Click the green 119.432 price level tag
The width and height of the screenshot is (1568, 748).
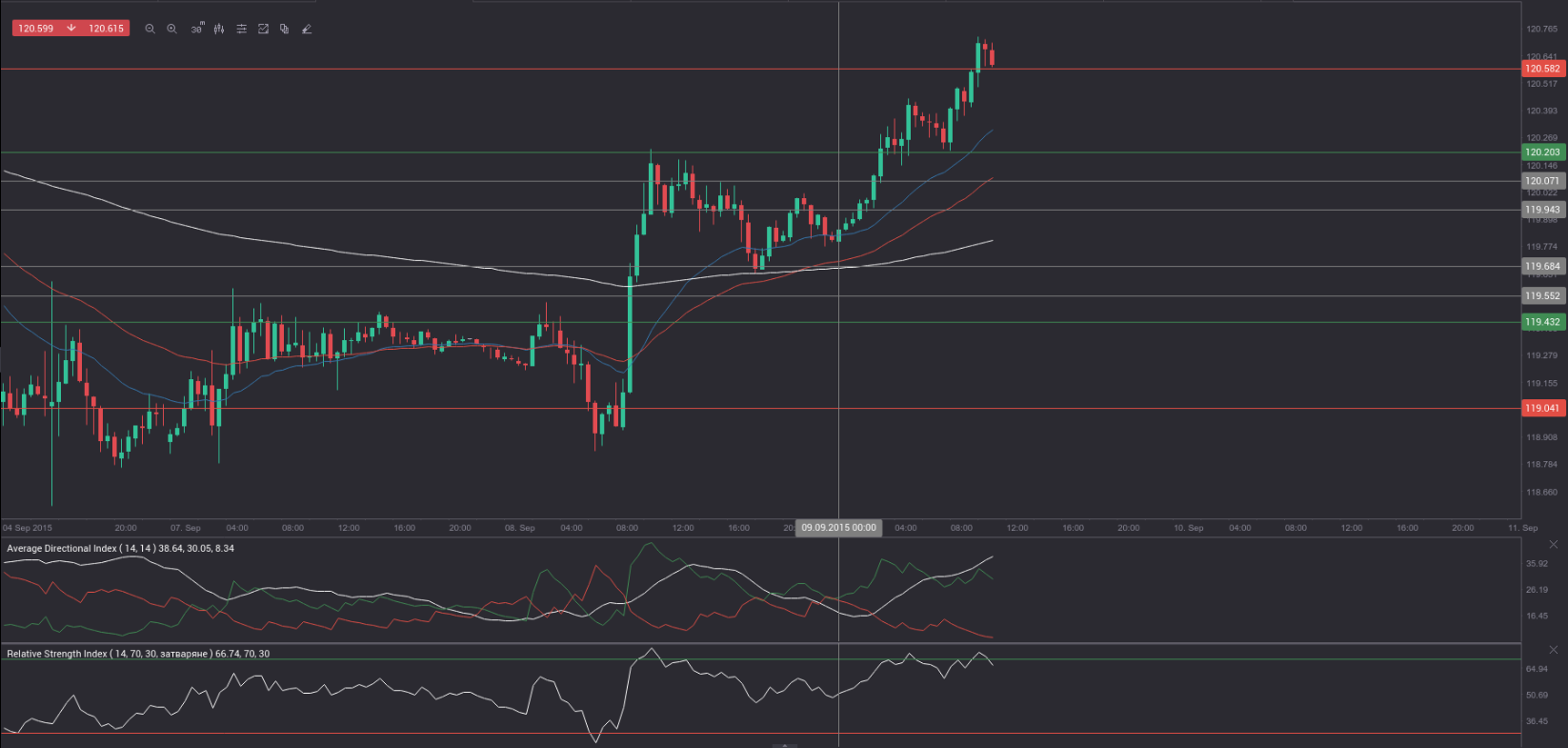(x=1542, y=322)
